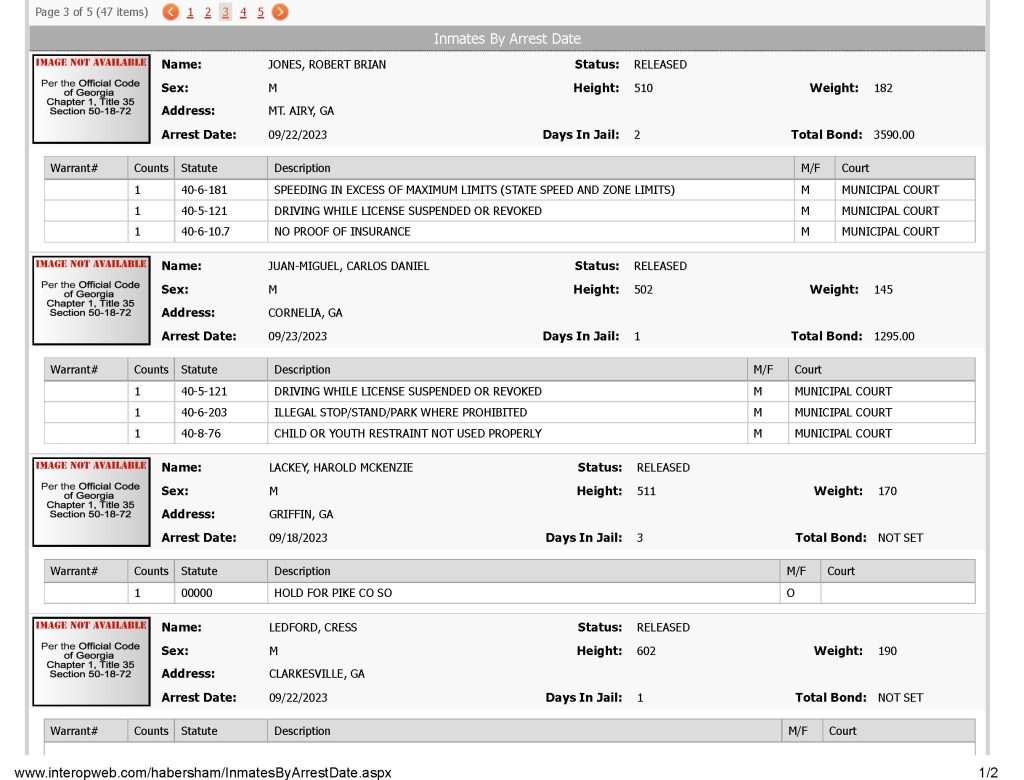Open page 4 of inmates list

[243, 12]
